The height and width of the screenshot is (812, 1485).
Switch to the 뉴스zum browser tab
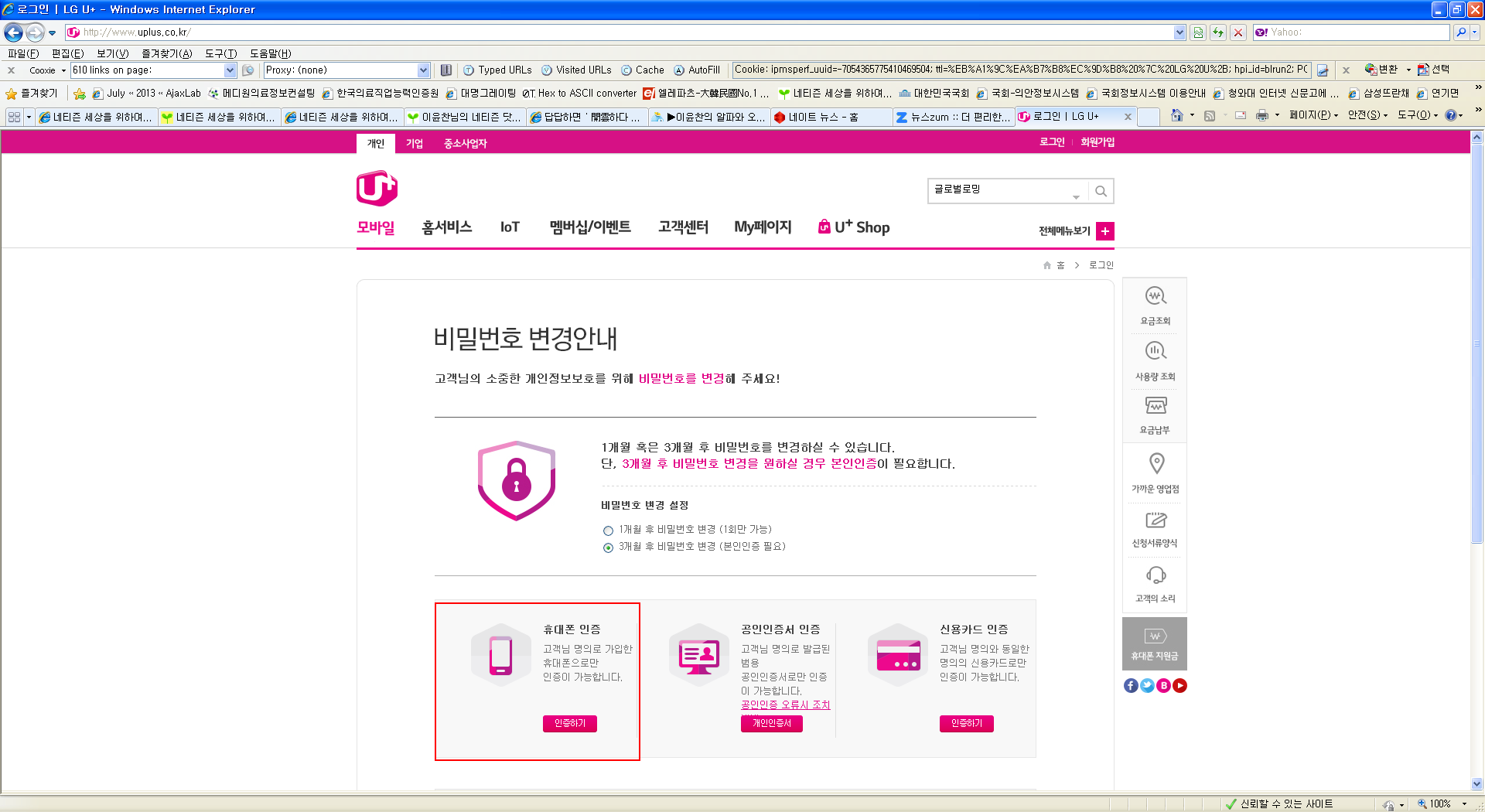[953, 117]
